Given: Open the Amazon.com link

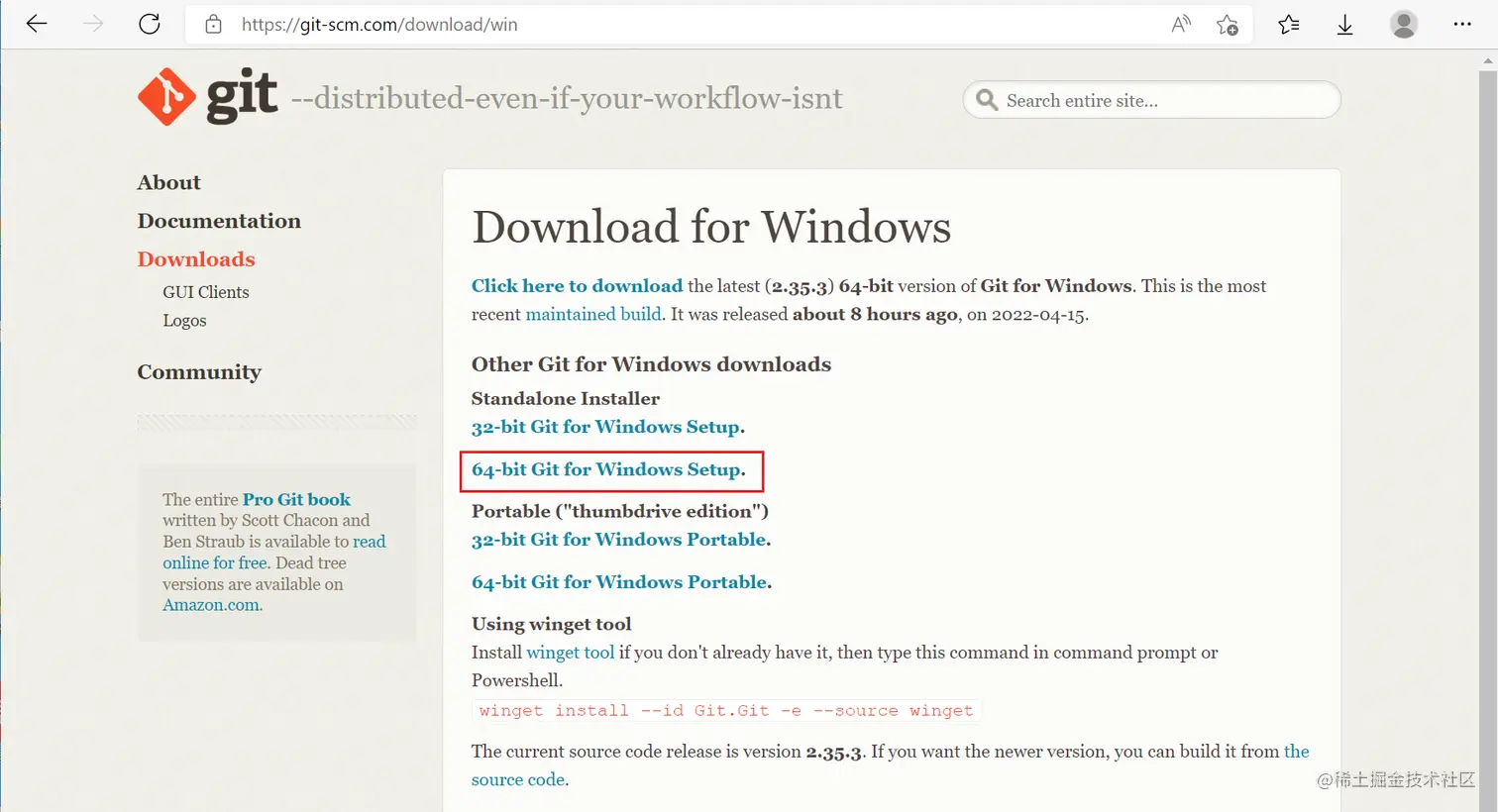Looking at the screenshot, I should [x=211, y=605].
